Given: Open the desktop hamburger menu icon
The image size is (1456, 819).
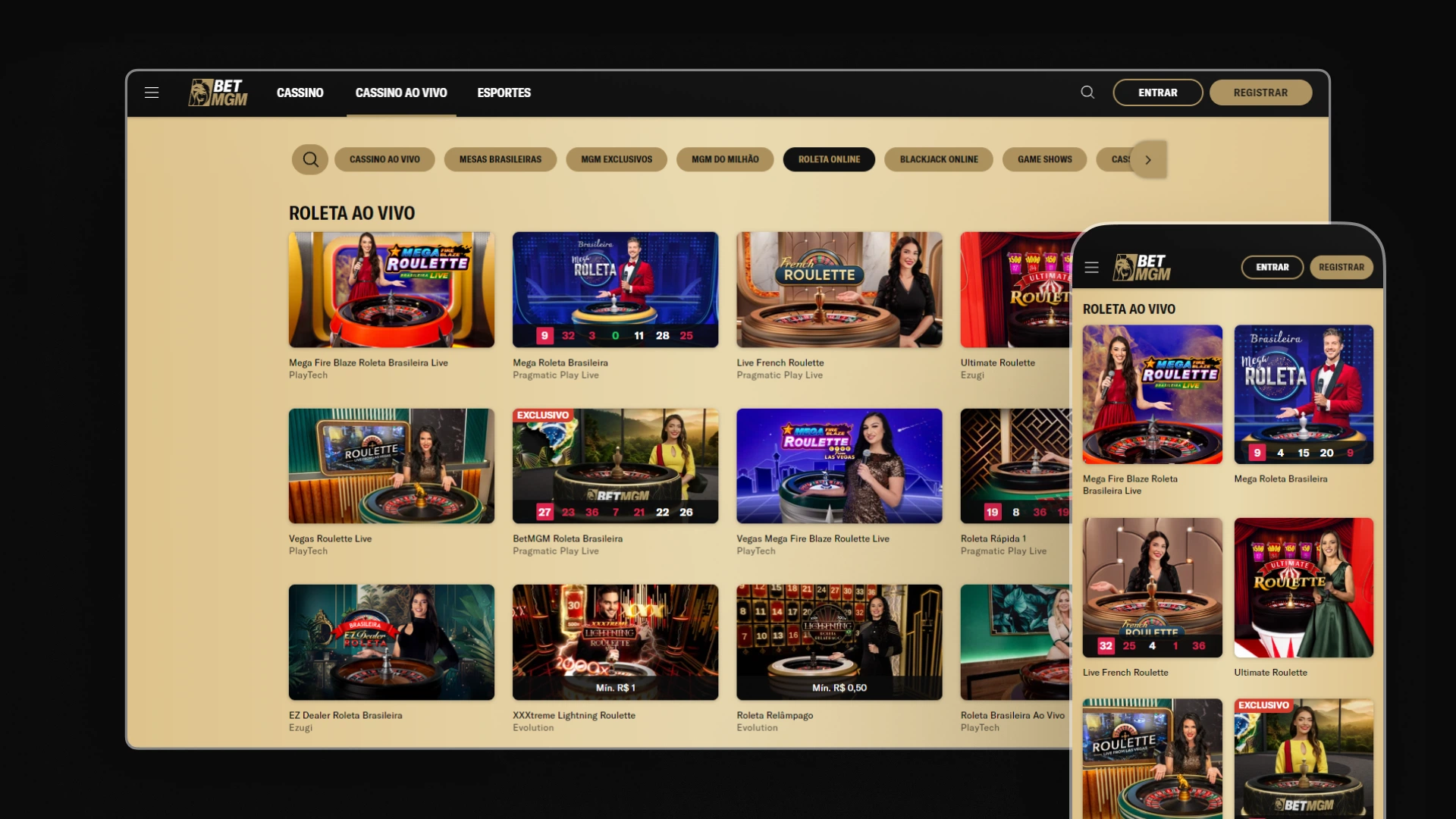Looking at the screenshot, I should coord(152,93).
